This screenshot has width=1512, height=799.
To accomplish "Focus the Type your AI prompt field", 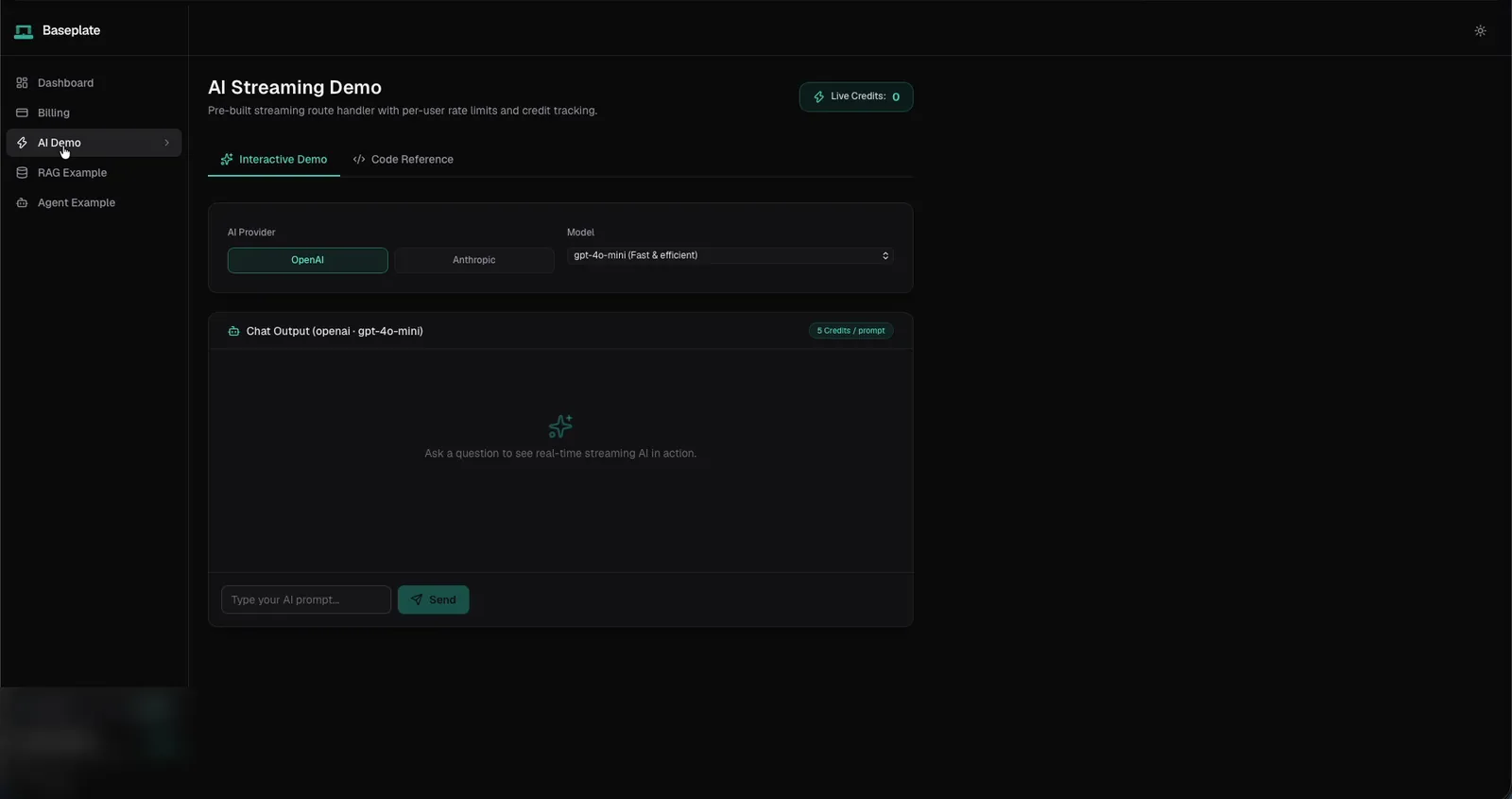I will point(306,599).
